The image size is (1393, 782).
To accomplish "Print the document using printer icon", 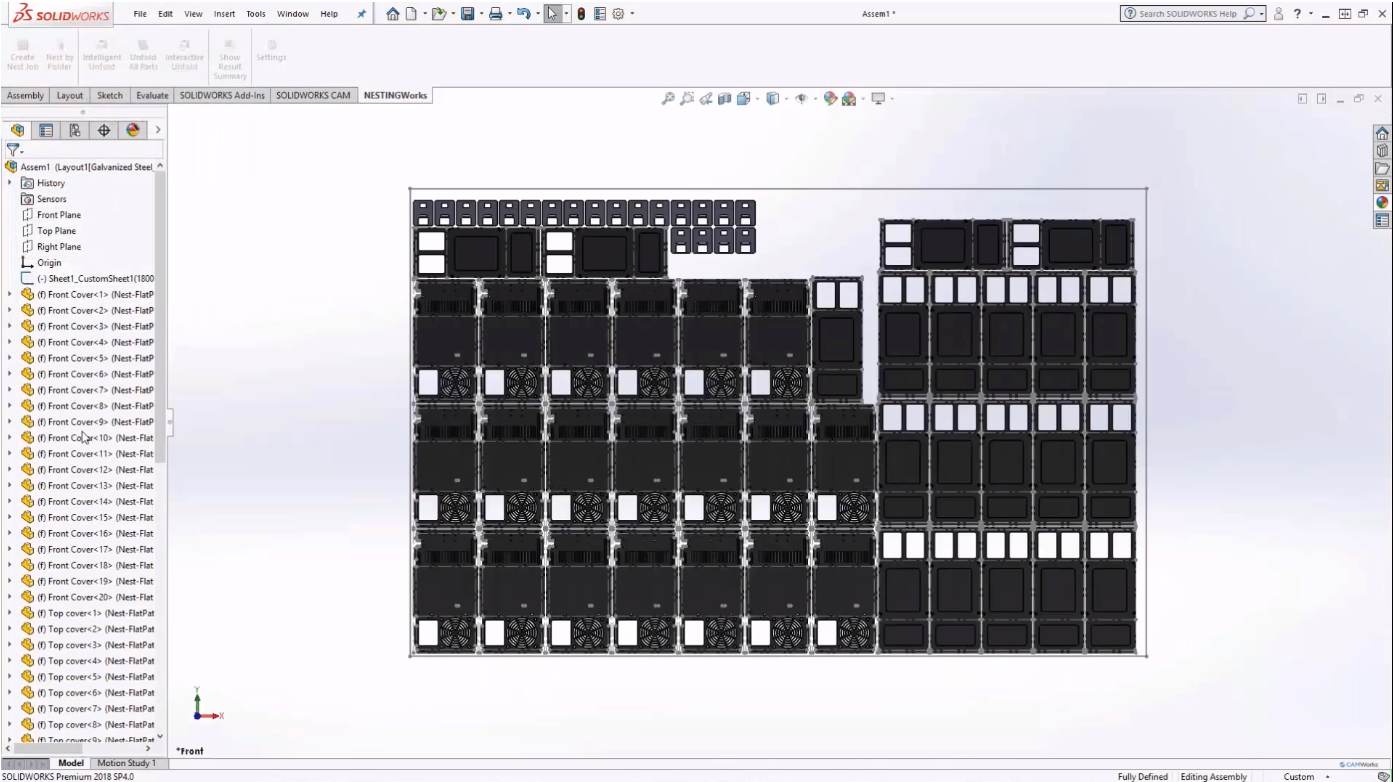I will tap(494, 14).
